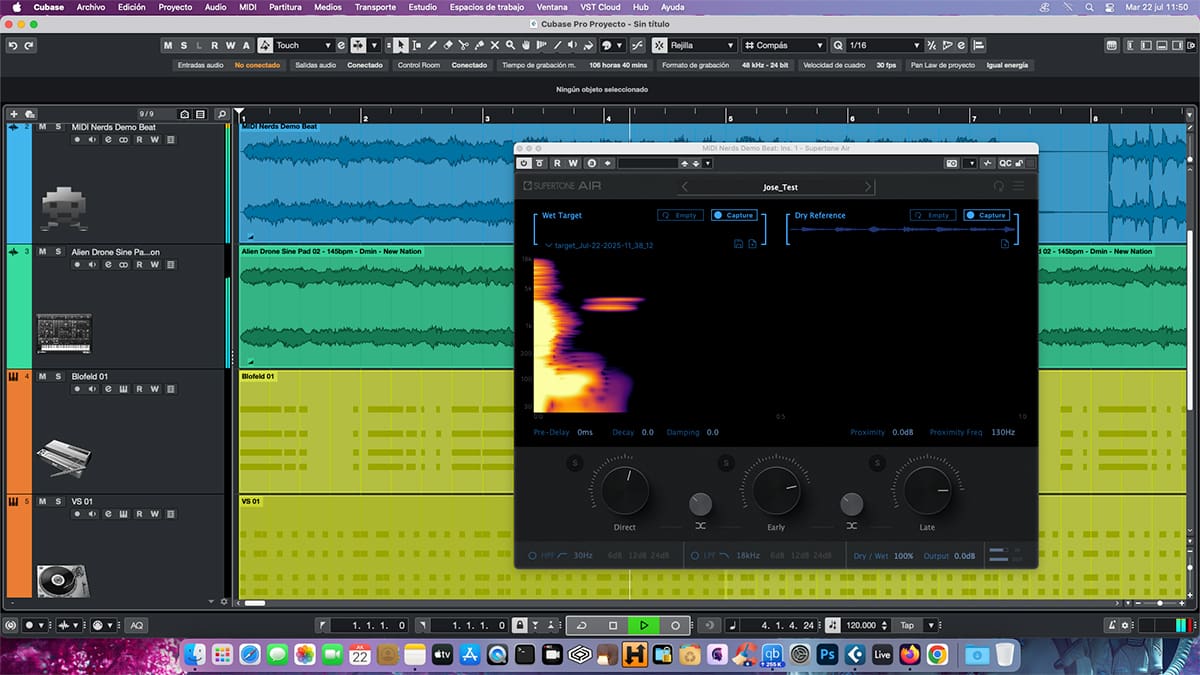Click the Undo arrow in Cubase toolbar
The height and width of the screenshot is (675, 1200).
pos(13,45)
